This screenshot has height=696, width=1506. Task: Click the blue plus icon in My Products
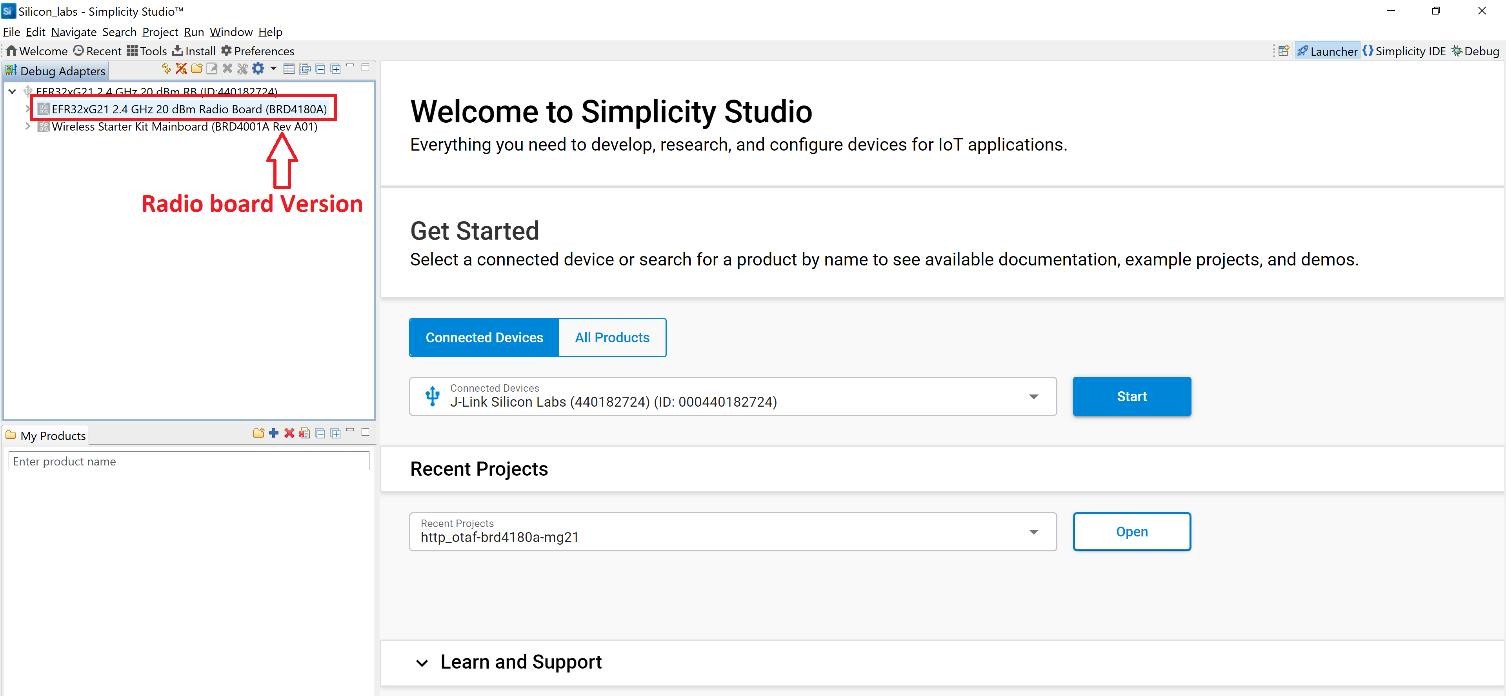click(274, 433)
